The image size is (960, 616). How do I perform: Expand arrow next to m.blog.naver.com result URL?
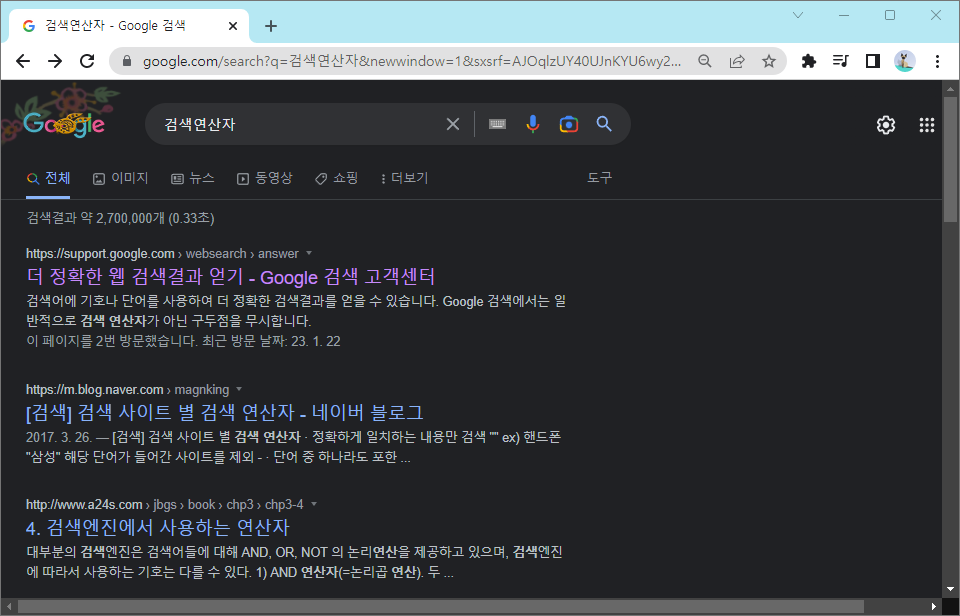(239, 389)
